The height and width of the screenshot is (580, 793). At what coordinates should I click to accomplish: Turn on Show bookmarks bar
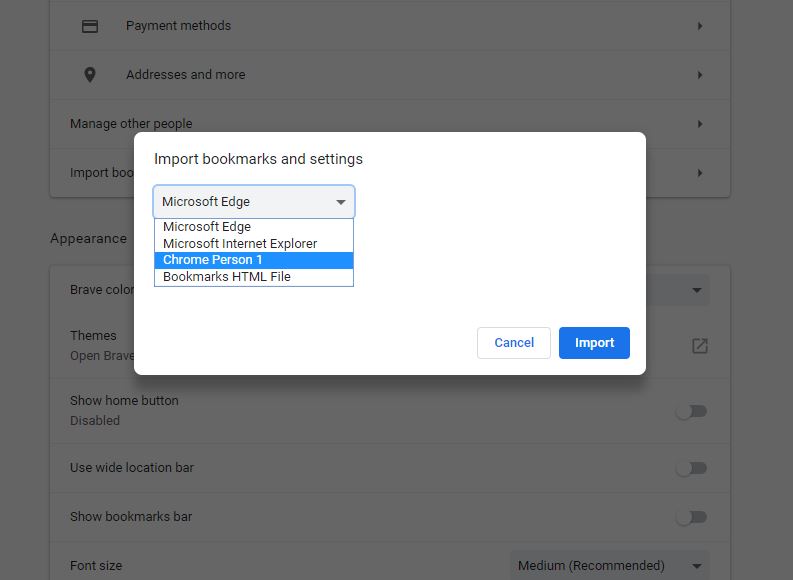[691, 517]
